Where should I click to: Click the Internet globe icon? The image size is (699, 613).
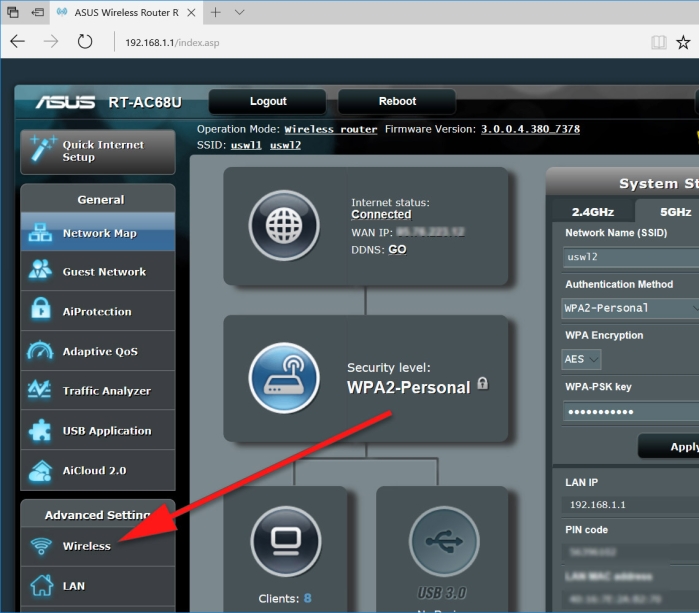[x=284, y=226]
